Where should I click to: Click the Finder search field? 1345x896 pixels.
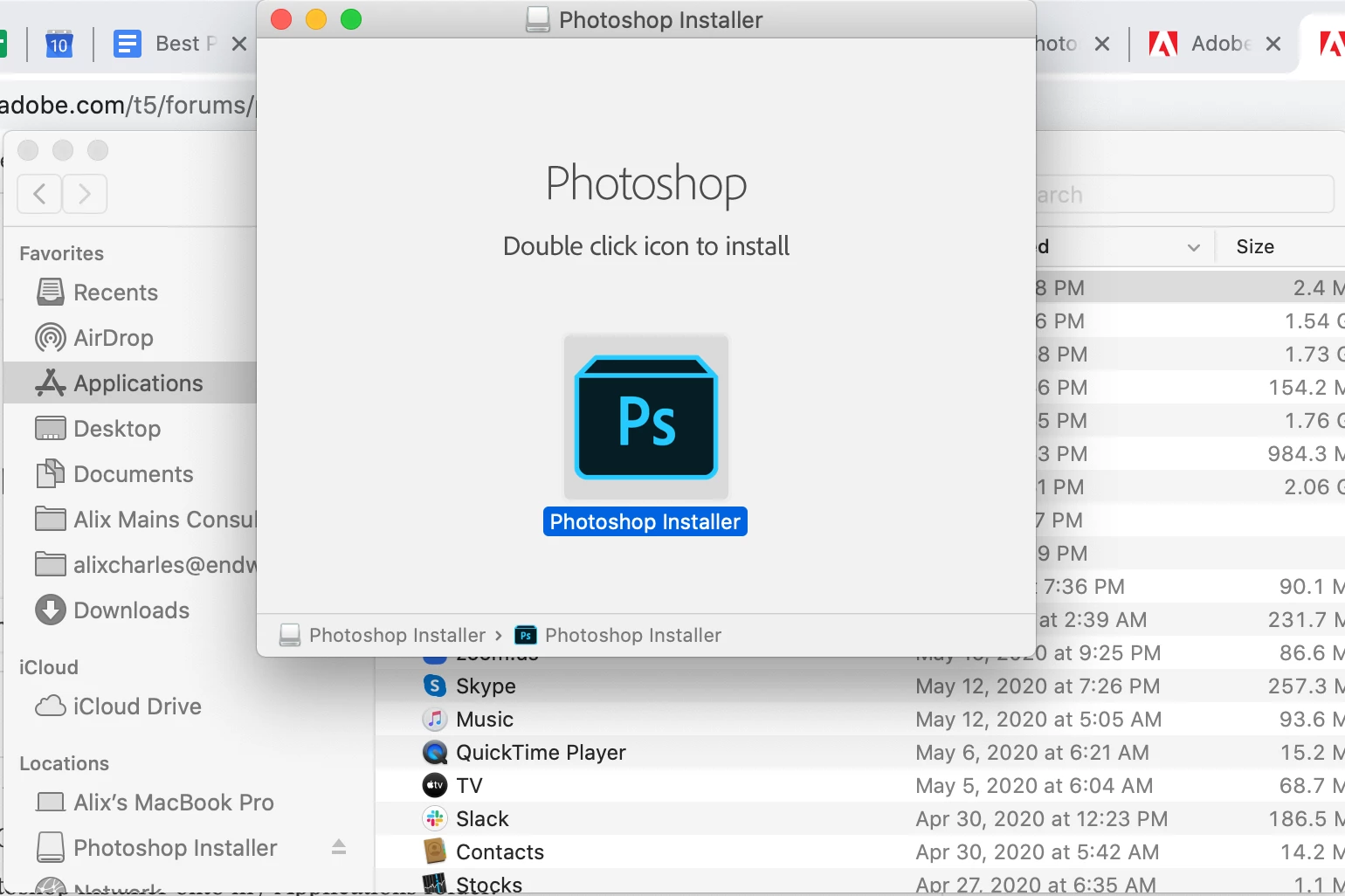(1184, 194)
